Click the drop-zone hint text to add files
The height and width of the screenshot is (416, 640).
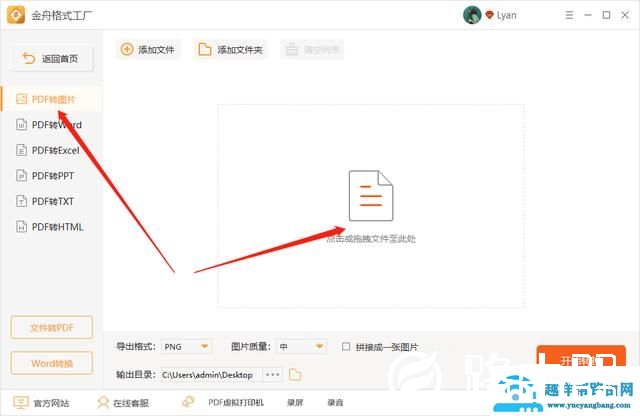[x=371, y=239]
